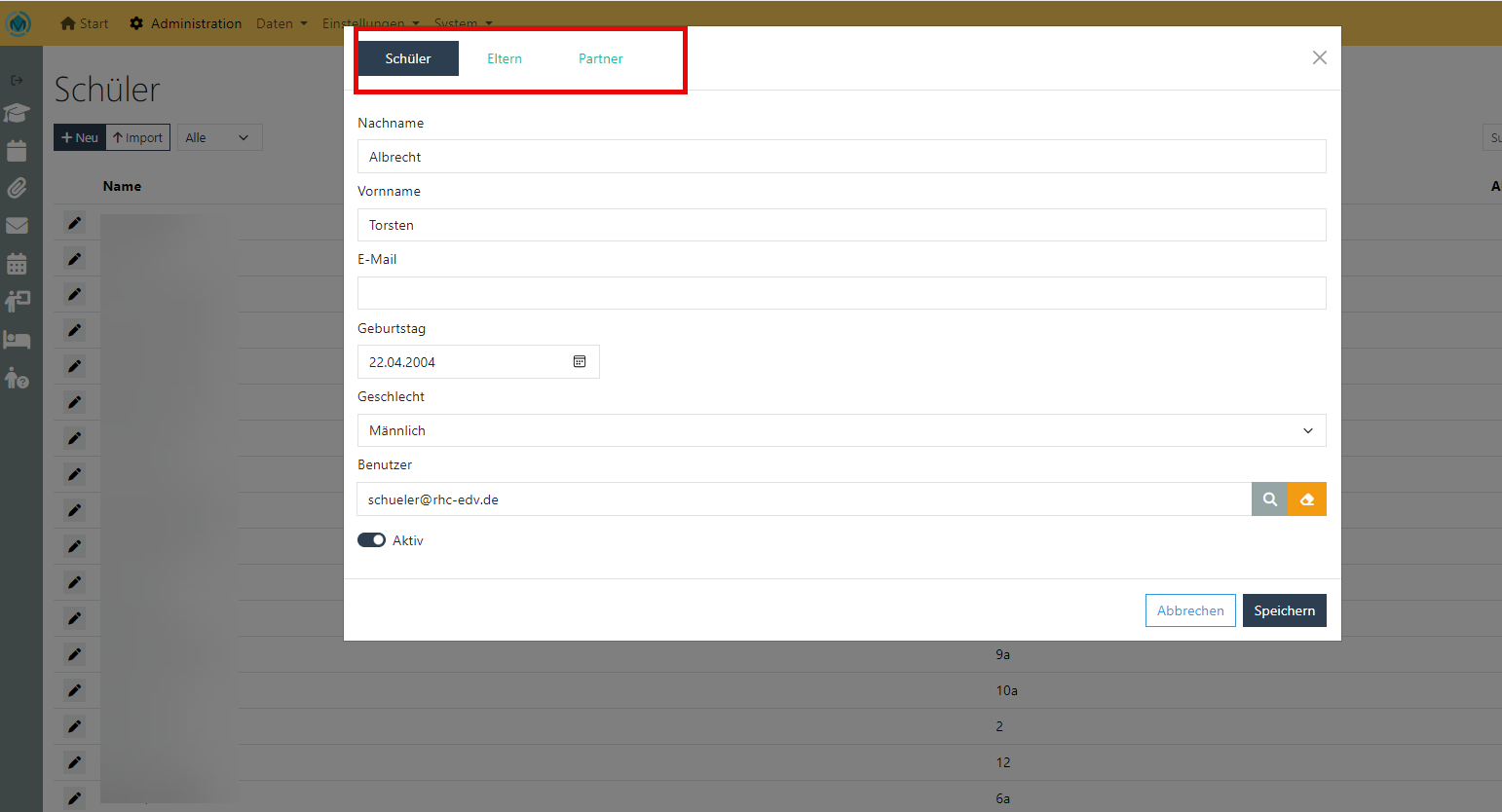The width and height of the screenshot is (1502, 812).
Task: Switch to the Partner tab
Action: click(601, 58)
